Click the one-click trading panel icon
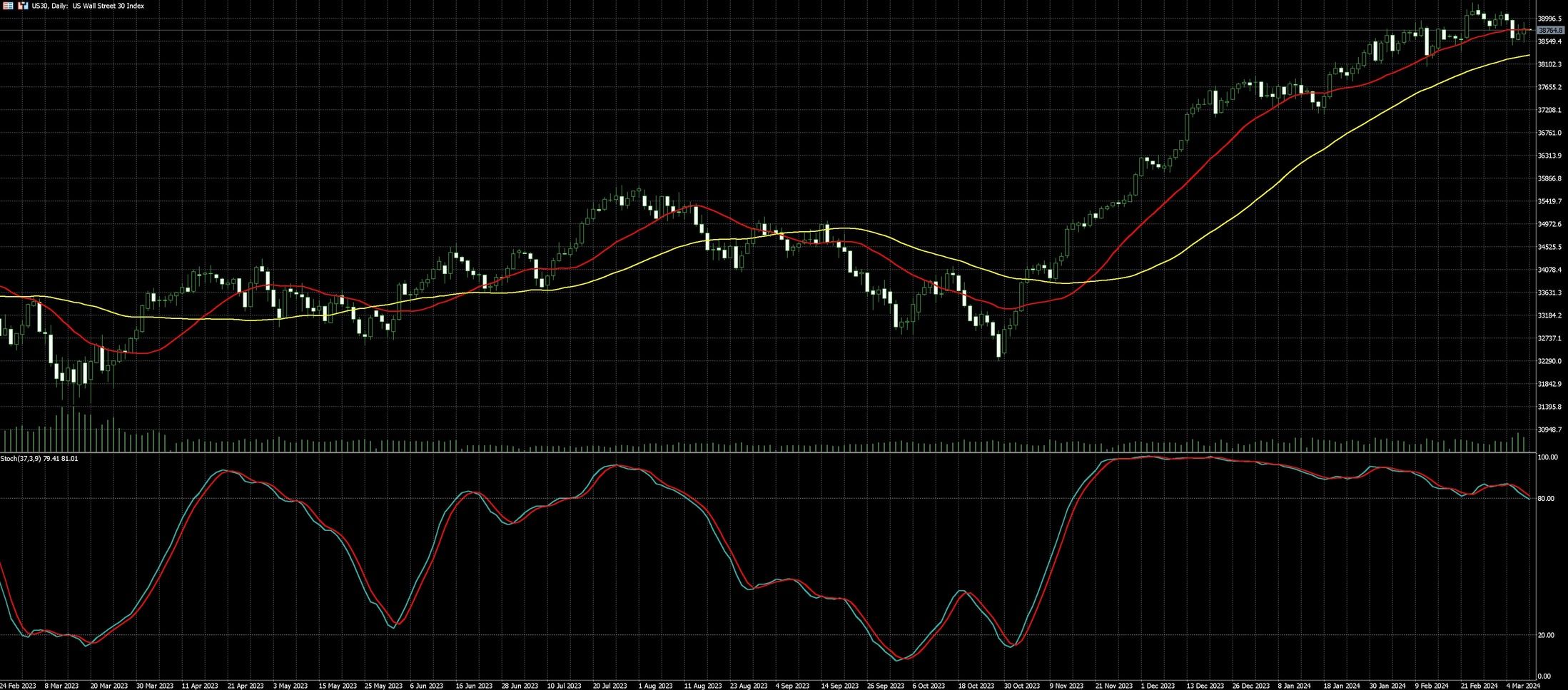Screen dimensions: 1568x690 23,6
